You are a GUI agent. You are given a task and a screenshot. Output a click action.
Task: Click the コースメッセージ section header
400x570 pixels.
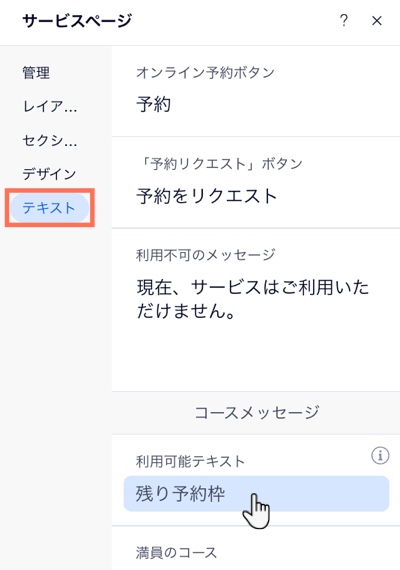click(x=256, y=413)
